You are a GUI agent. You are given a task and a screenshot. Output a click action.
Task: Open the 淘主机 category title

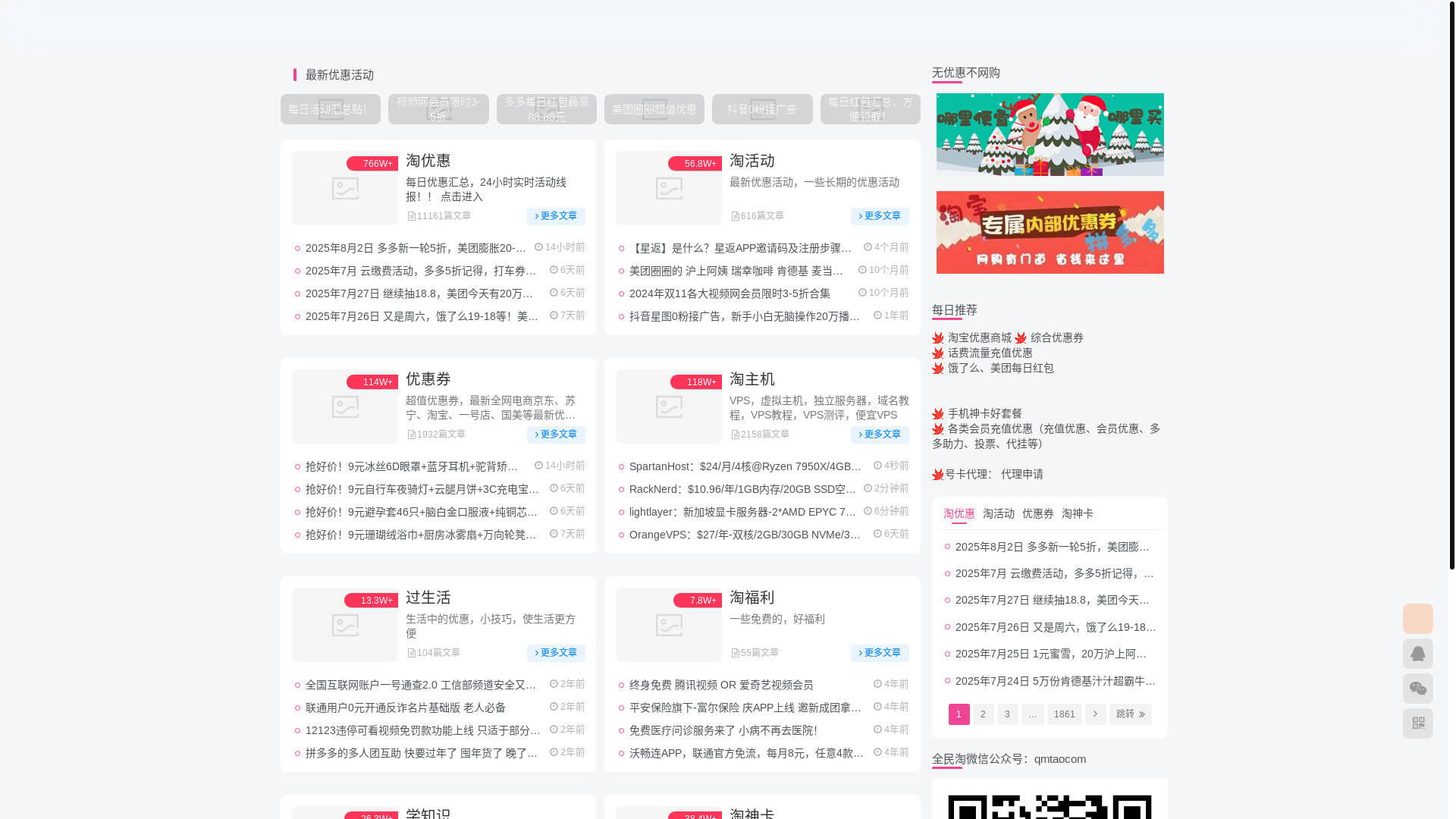click(x=752, y=379)
